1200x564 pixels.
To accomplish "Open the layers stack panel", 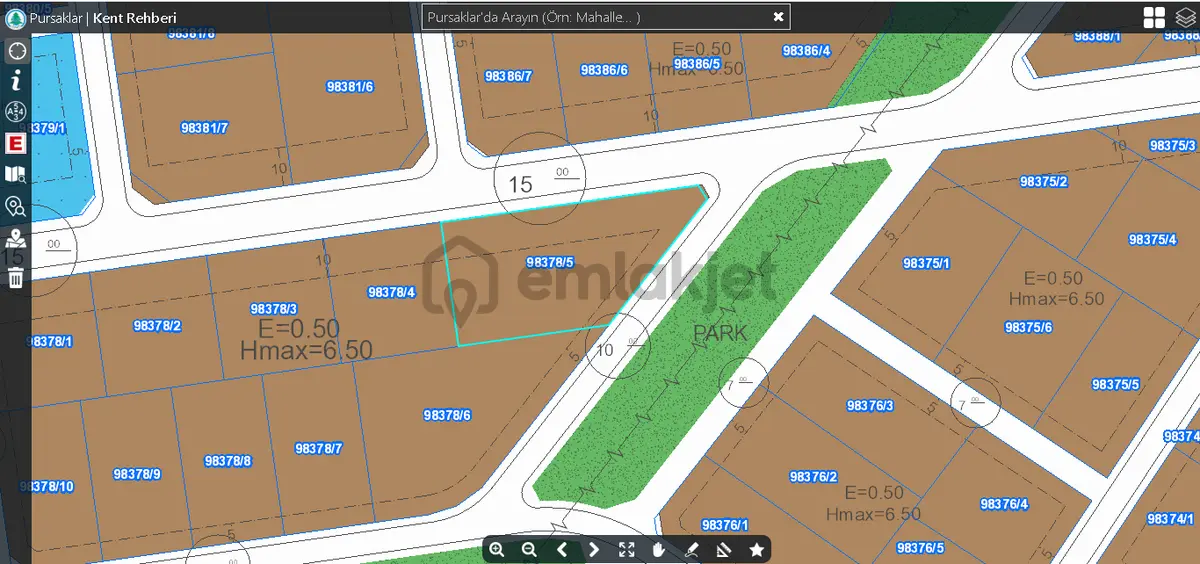I will (x=1186, y=17).
